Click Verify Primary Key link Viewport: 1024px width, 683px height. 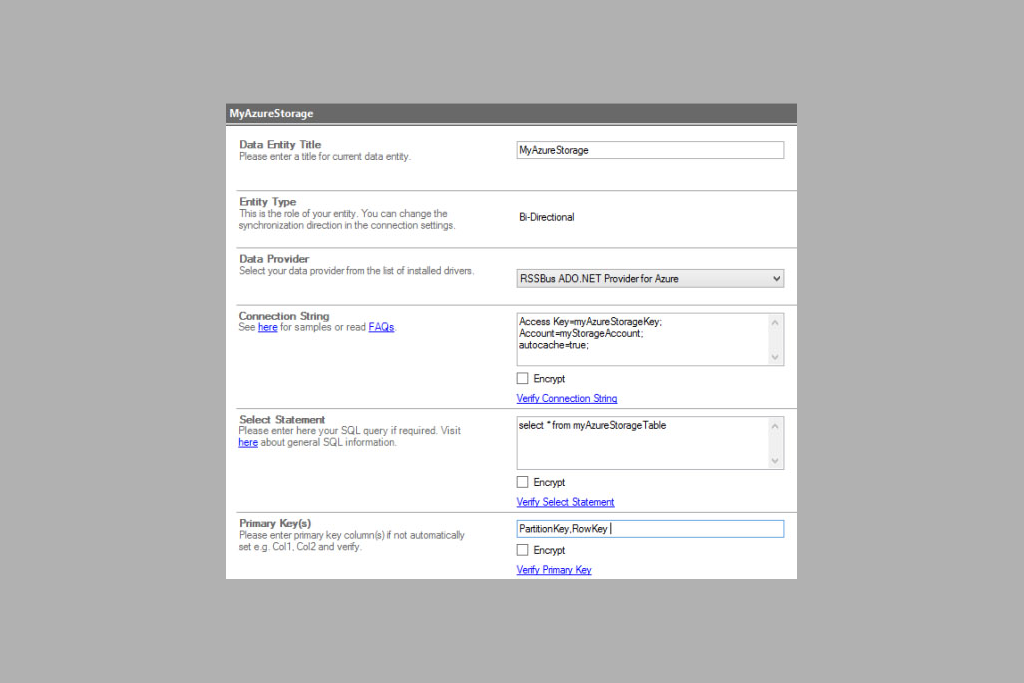[x=553, y=570]
